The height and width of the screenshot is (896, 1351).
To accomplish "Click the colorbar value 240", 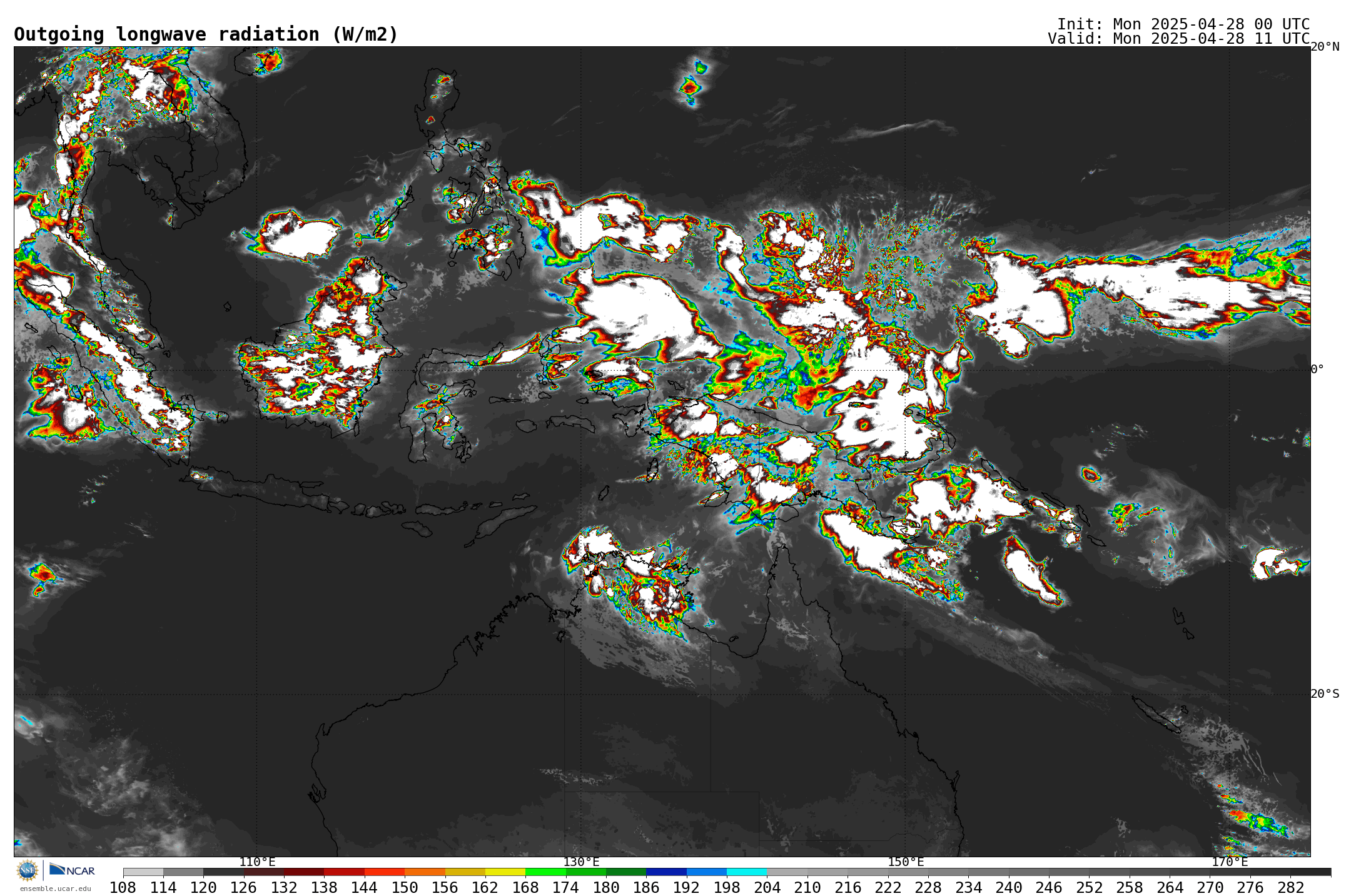I will [x=1009, y=887].
